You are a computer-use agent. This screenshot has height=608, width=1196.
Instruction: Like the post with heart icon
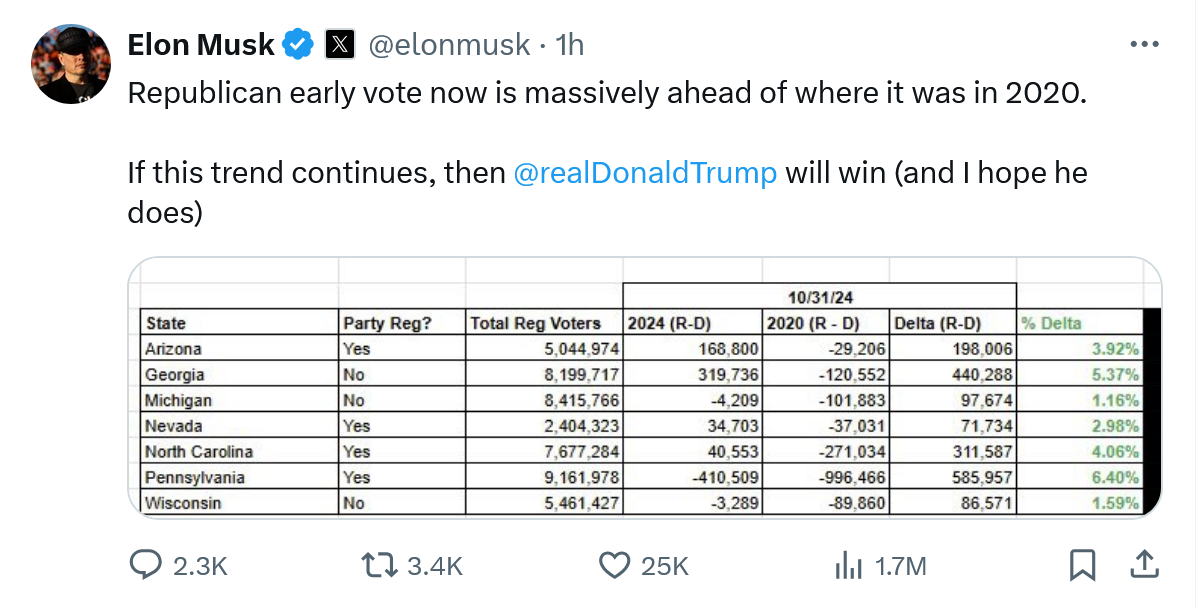pos(613,565)
